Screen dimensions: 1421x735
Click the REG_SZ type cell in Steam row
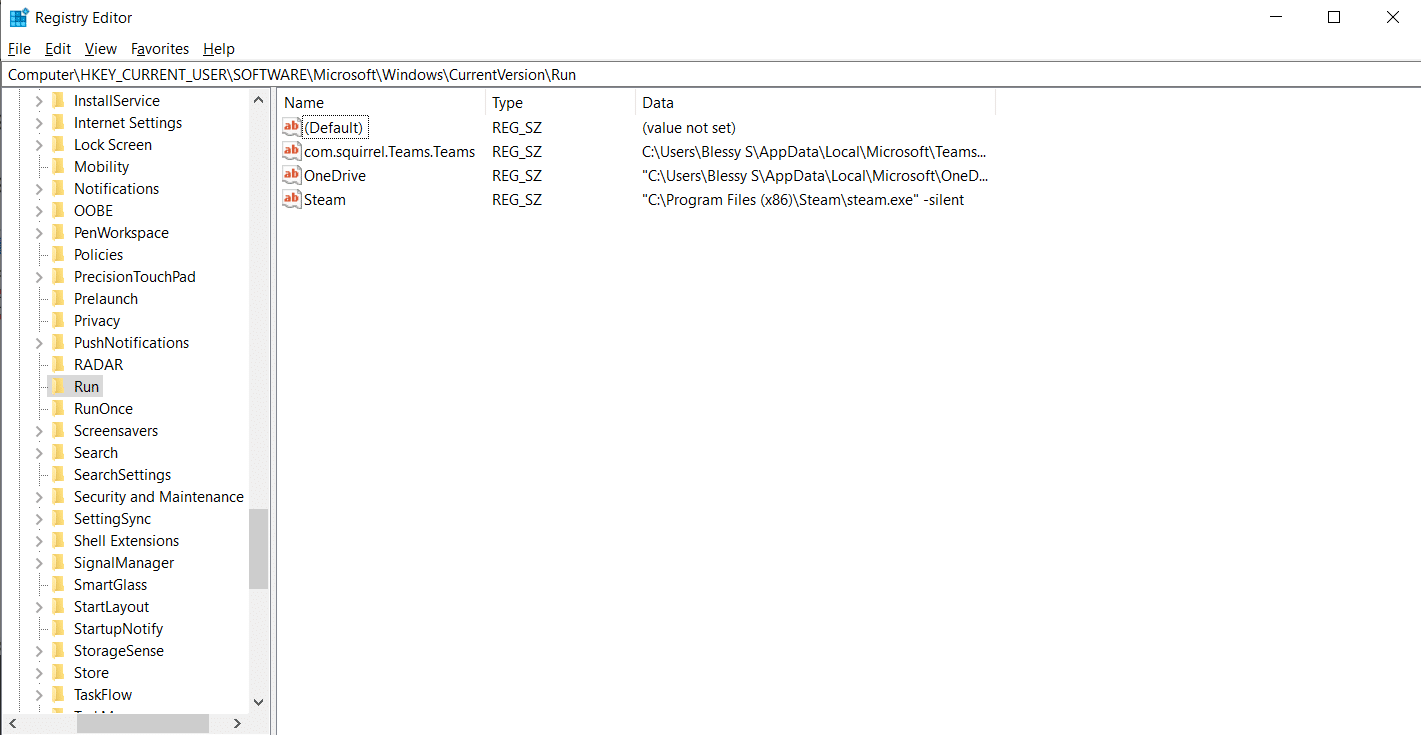pyautogui.click(x=517, y=200)
